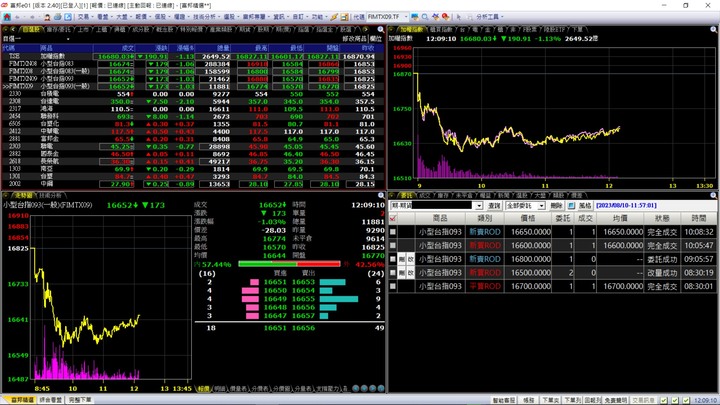The image size is (720, 405).
Task: Check the 16650.0000 order row checkbox
Action: pyautogui.click(x=393, y=232)
